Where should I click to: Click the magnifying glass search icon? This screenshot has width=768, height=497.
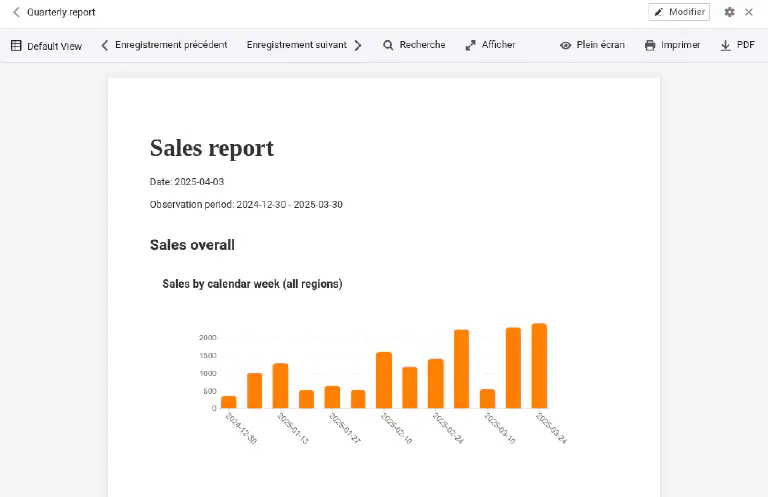point(388,46)
